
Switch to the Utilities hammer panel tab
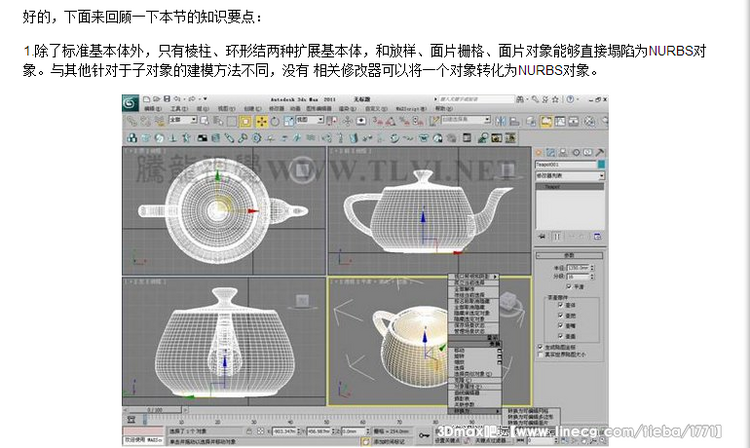coord(600,152)
